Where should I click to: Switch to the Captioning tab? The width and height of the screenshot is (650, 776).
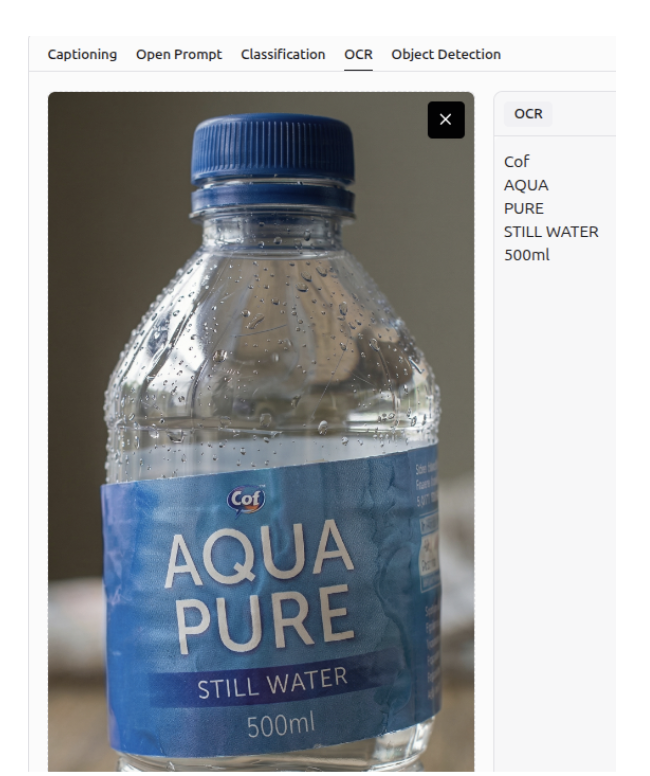coord(82,54)
